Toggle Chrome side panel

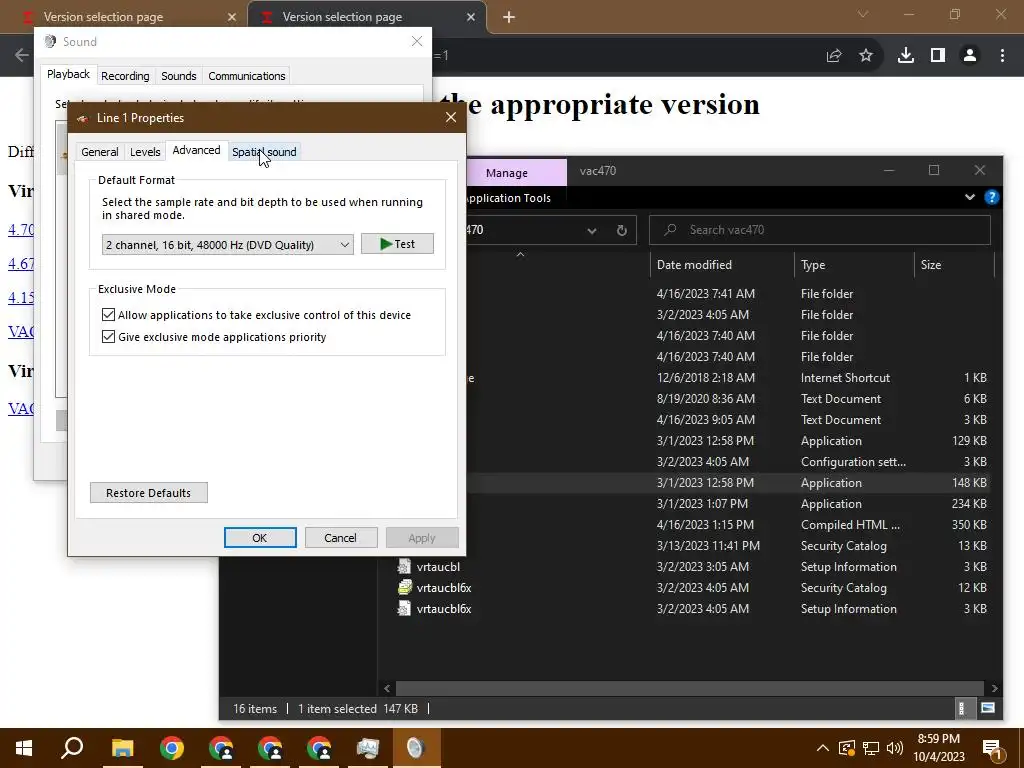tap(938, 56)
